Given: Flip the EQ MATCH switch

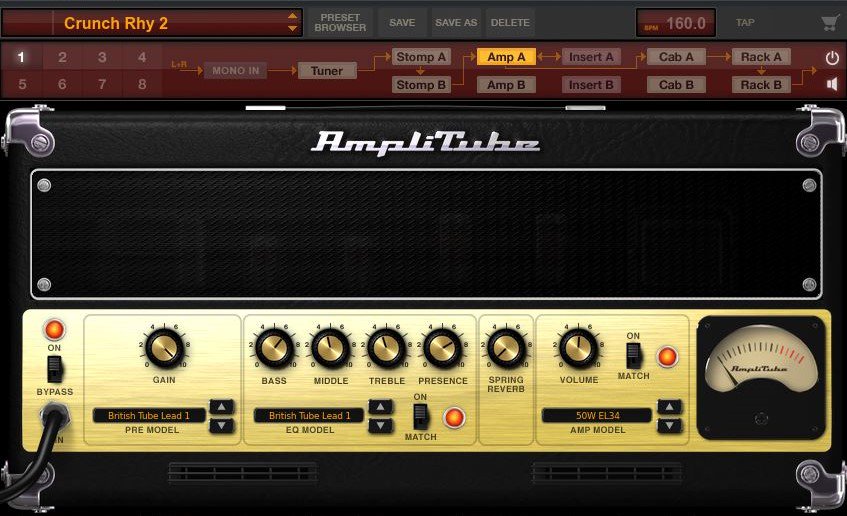Looking at the screenshot, I should click(x=420, y=417).
